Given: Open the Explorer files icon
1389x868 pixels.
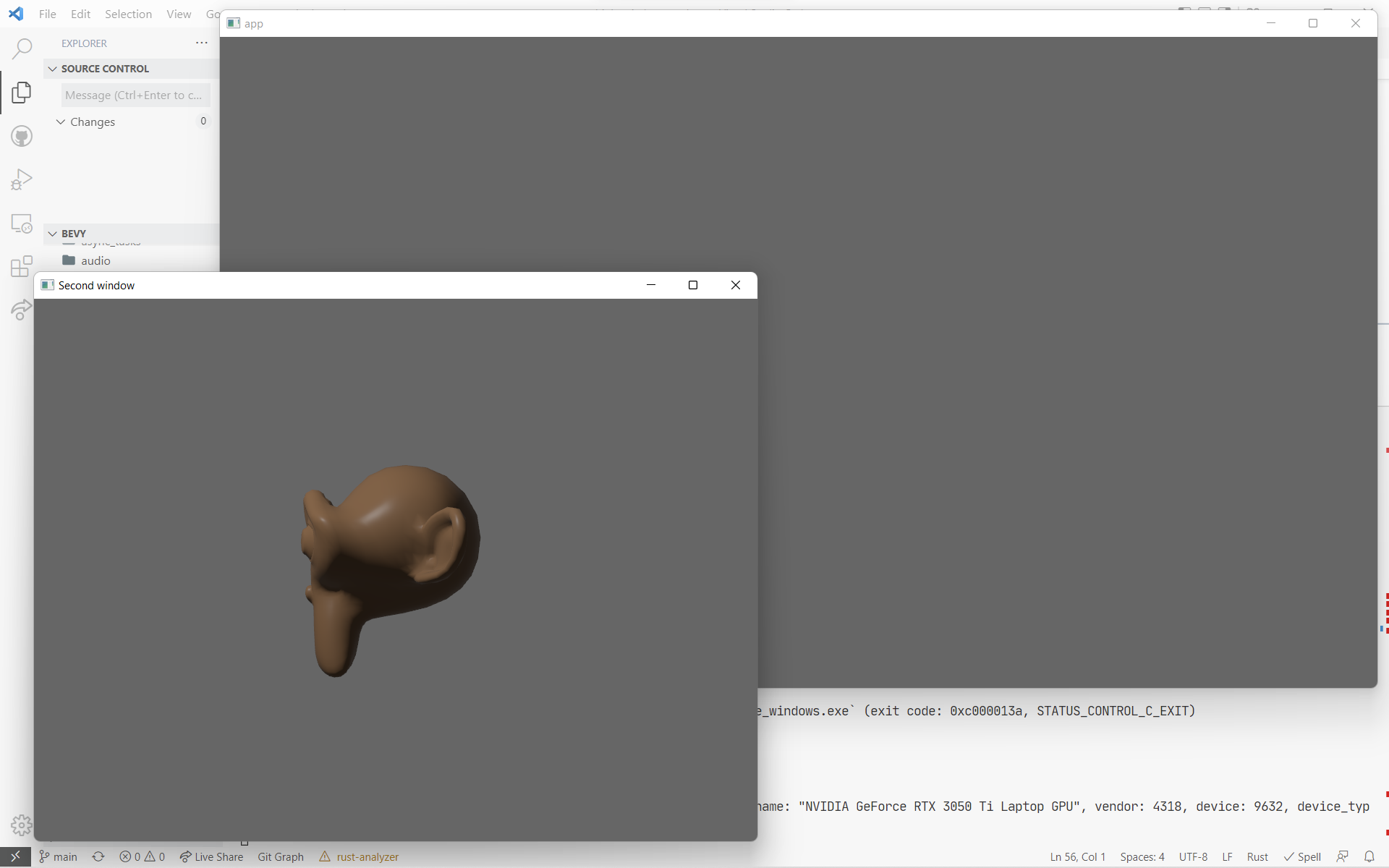Looking at the screenshot, I should coord(22,93).
